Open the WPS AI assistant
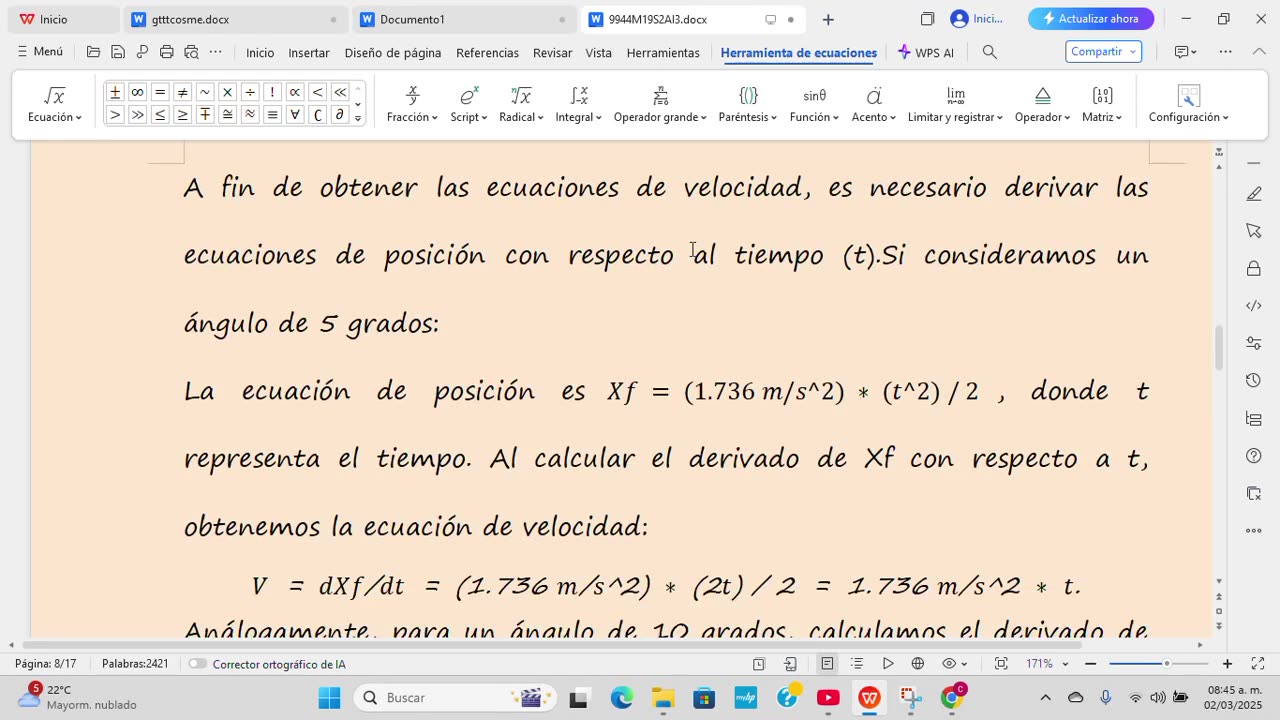Image resolution: width=1280 pixels, height=720 pixels. coord(926,53)
